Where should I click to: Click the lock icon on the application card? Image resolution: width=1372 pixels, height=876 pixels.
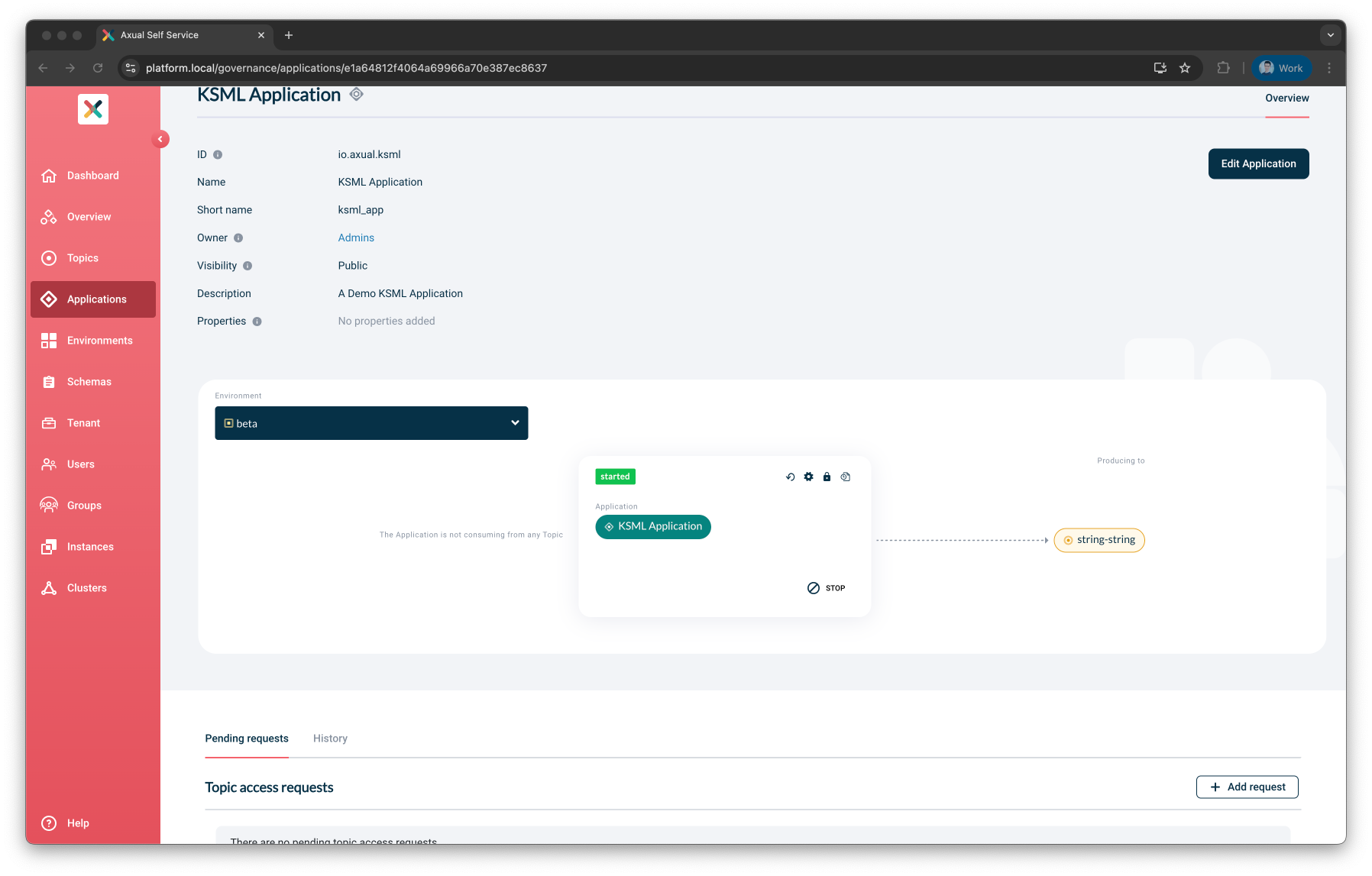tap(827, 477)
